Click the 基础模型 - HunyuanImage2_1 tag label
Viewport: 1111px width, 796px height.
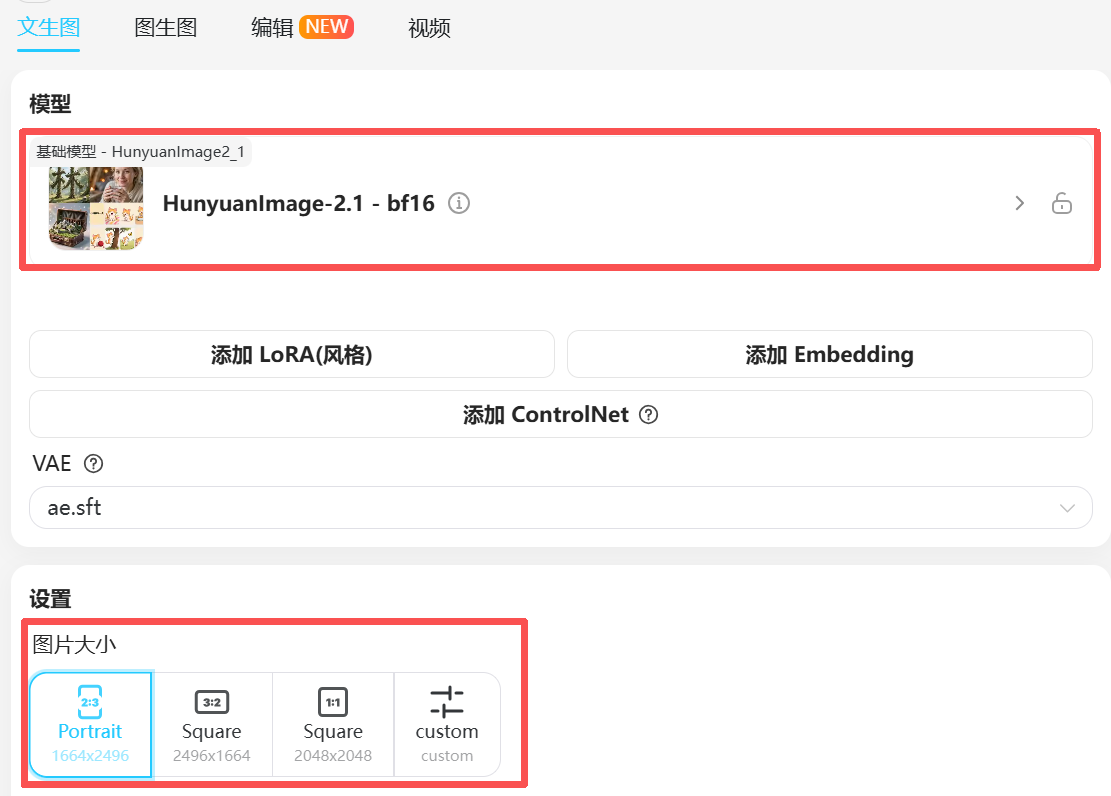click(140, 152)
